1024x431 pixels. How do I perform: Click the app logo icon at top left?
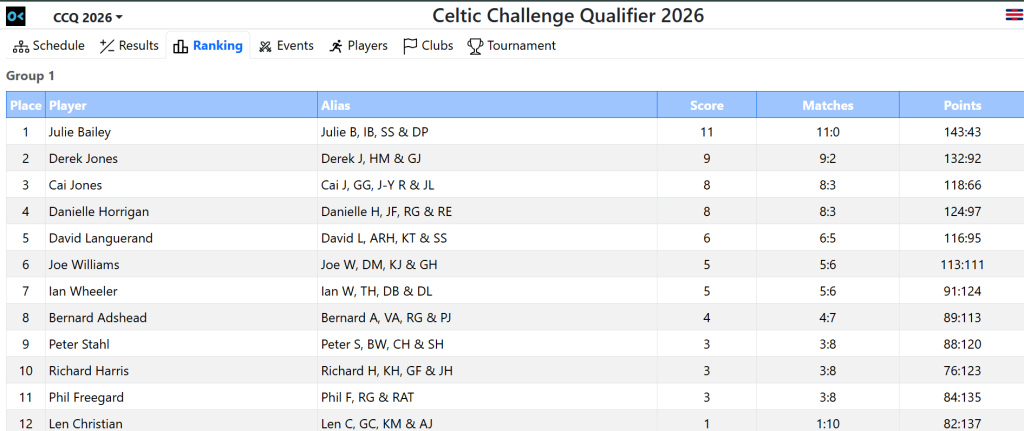(16, 16)
